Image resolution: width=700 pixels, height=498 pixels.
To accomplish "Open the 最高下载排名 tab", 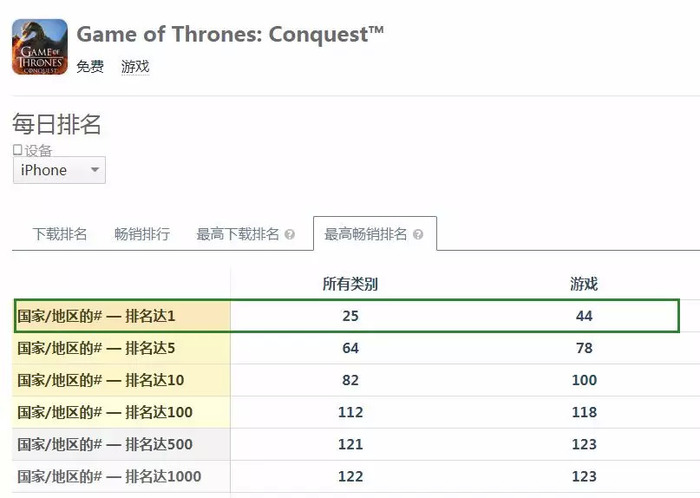I will pos(238,234).
